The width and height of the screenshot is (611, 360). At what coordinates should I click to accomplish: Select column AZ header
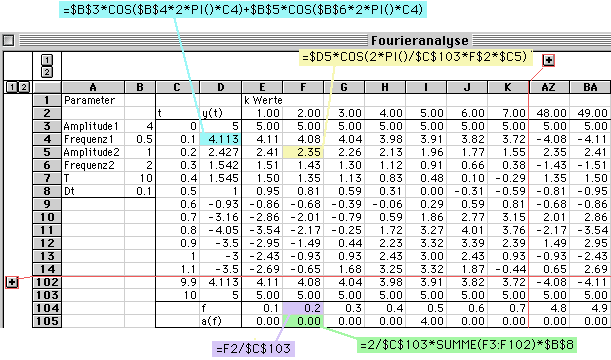[549, 87]
